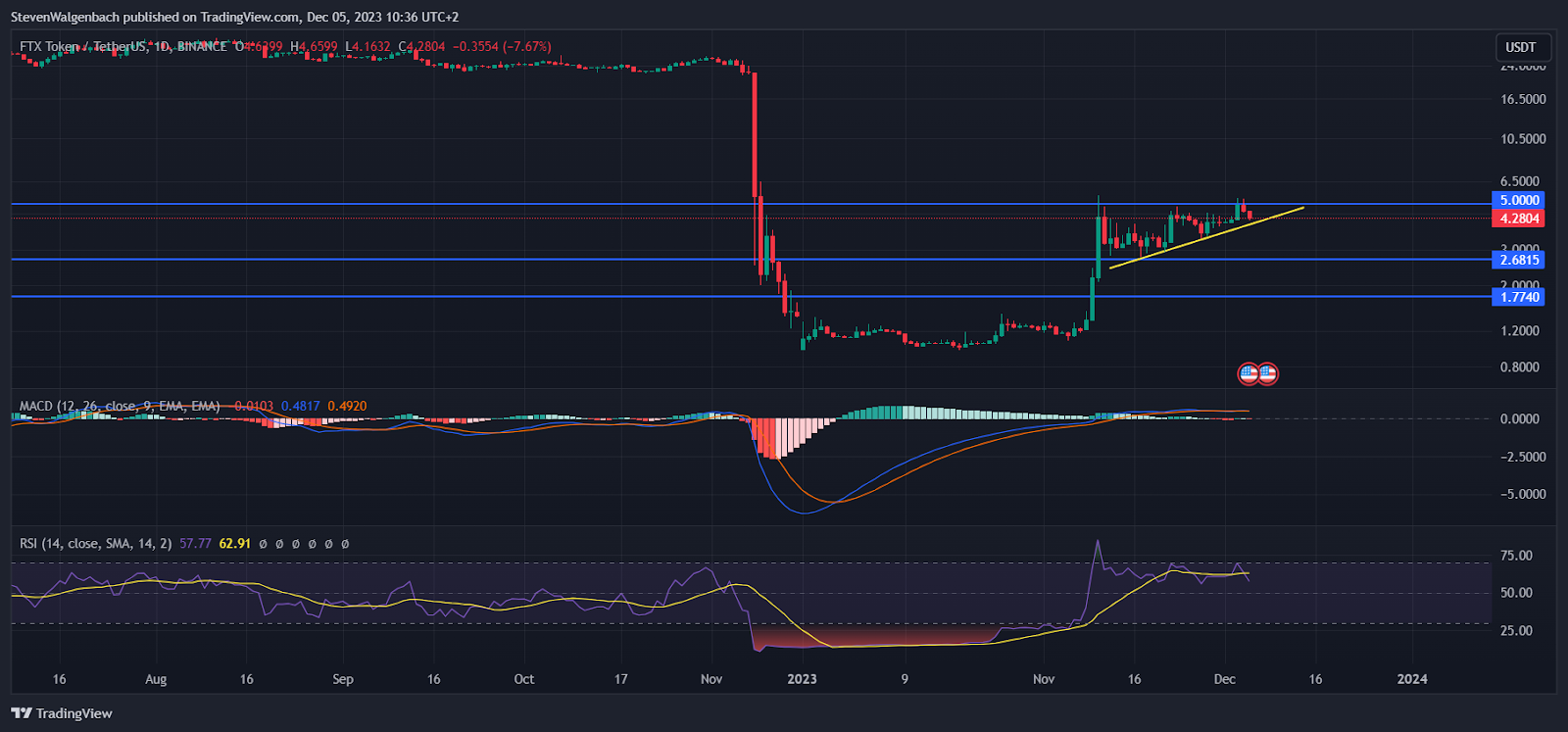Click the FTX Token / TetherUS symbol title
Screen dimensions: 1568x732
point(84,46)
